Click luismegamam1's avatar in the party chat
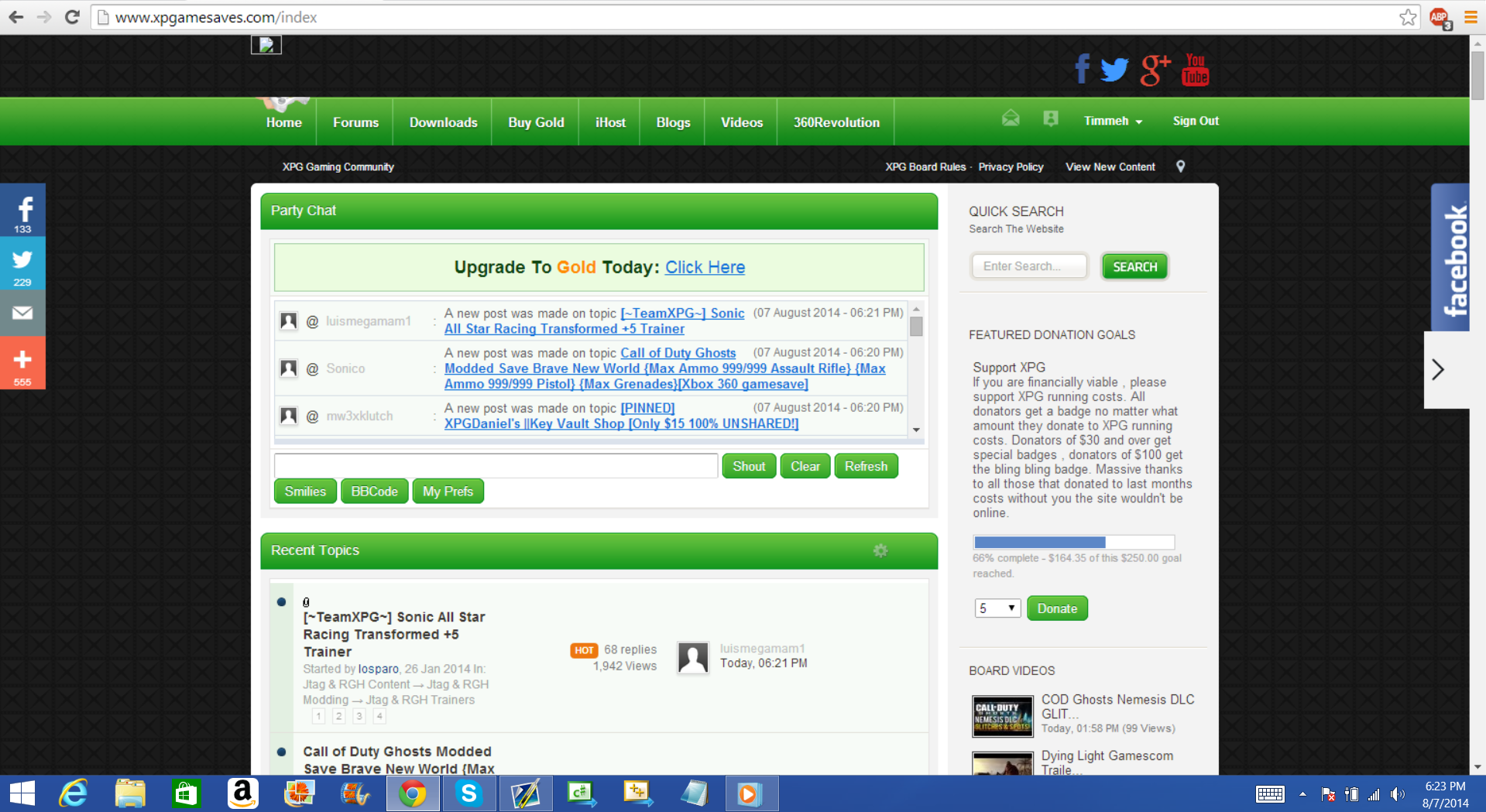Viewport: 1486px width, 812px height. coord(289,321)
